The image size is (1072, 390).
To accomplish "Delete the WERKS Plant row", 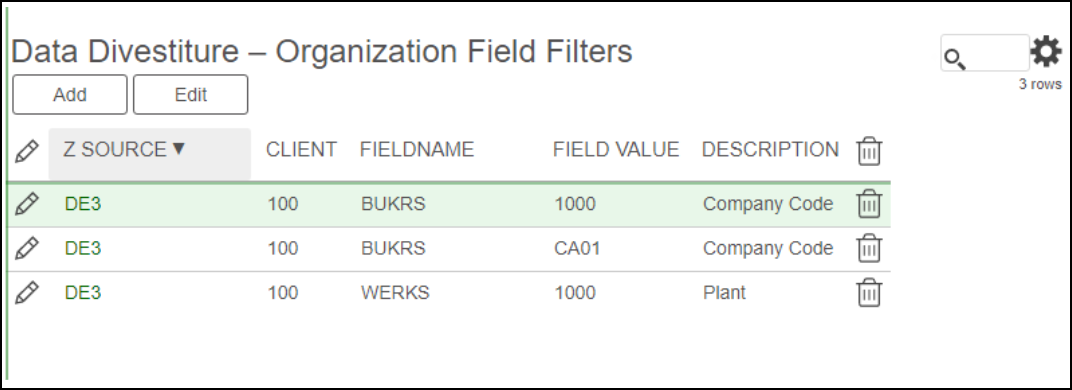I will (869, 293).
